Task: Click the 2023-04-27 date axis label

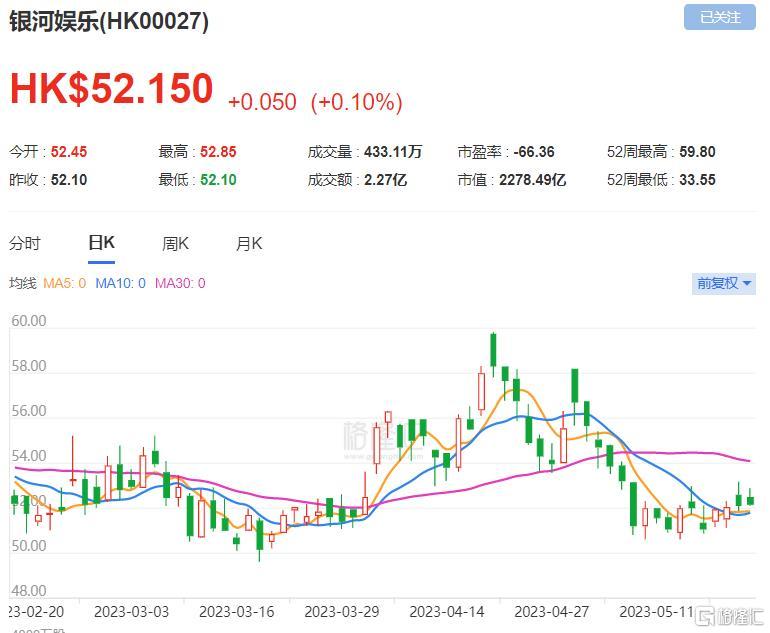Action: [x=551, y=612]
